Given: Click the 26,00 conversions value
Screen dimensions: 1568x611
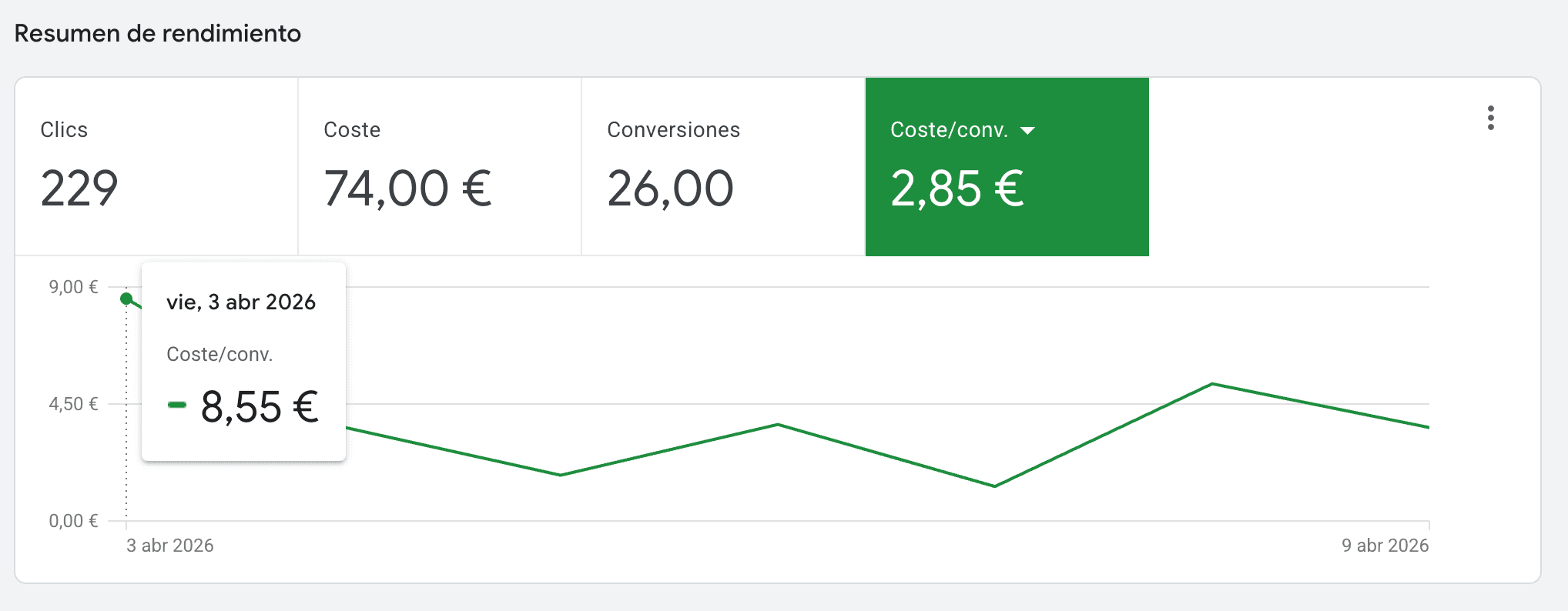Looking at the screenshot, I should tap(670, 189).
